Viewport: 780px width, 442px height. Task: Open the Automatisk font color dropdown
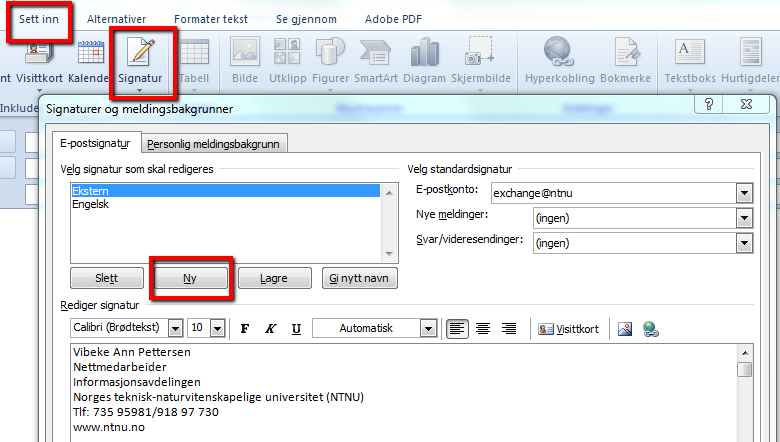coord(428,328)
